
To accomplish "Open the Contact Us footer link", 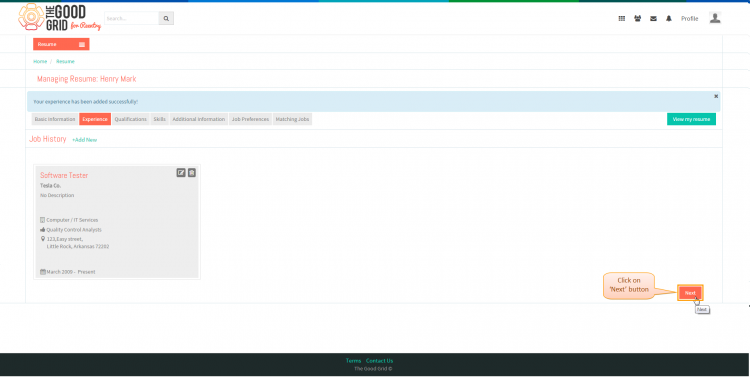I will (379, 361).
